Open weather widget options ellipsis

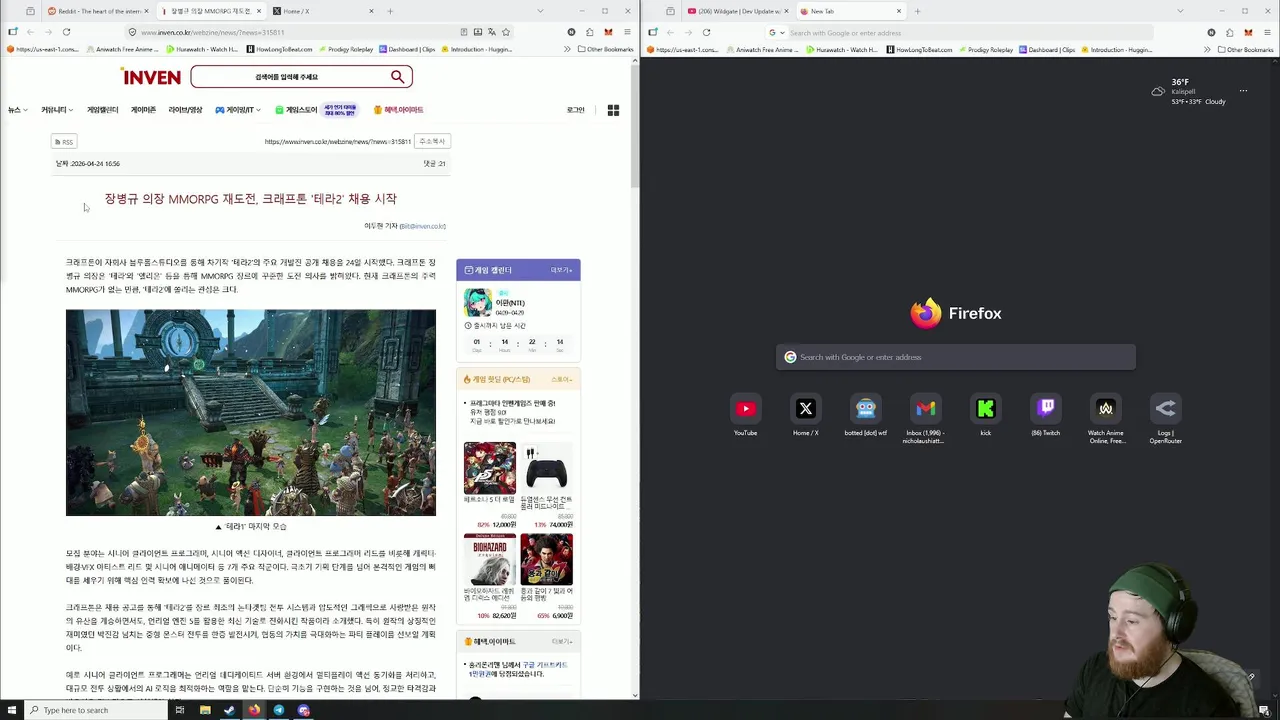(1243, 91)
